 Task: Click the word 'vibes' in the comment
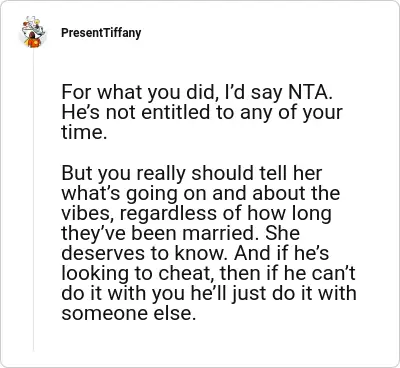pyautogui.click(x=88, y=213)
